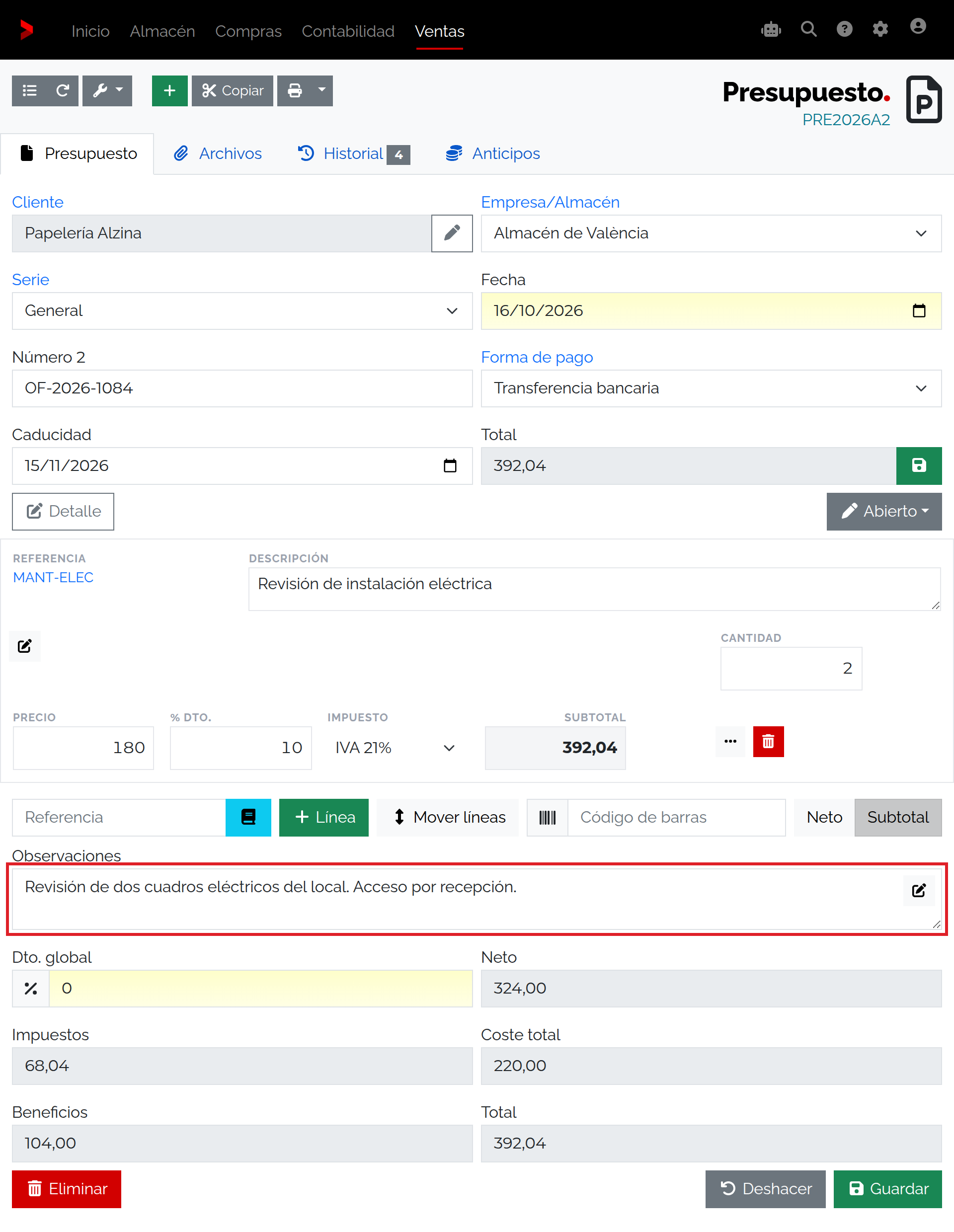954x1232 pixels.
Task: Click green save icon next to Total
Action: coord(919,466)
